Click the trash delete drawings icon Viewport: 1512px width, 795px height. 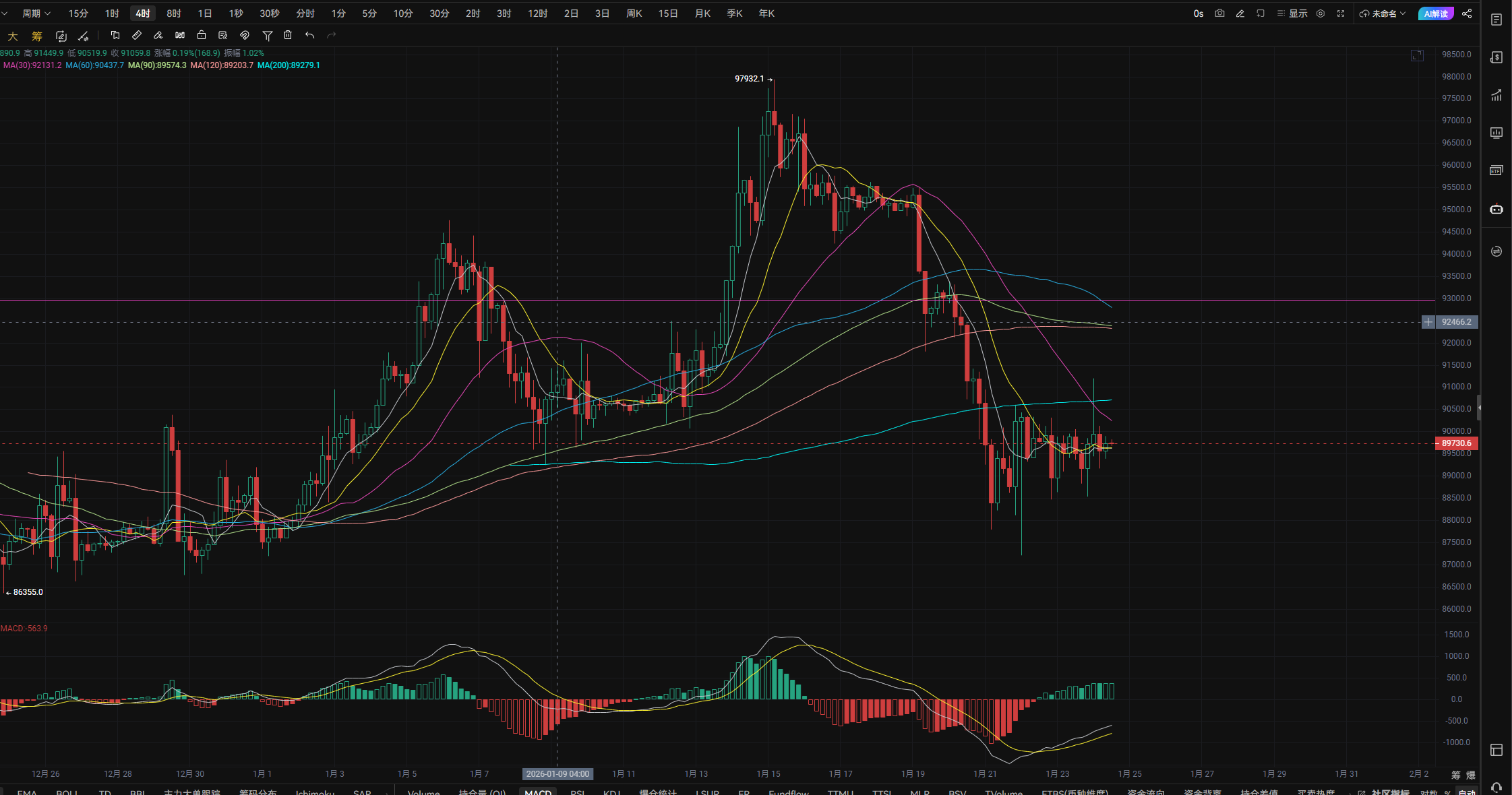288,36
